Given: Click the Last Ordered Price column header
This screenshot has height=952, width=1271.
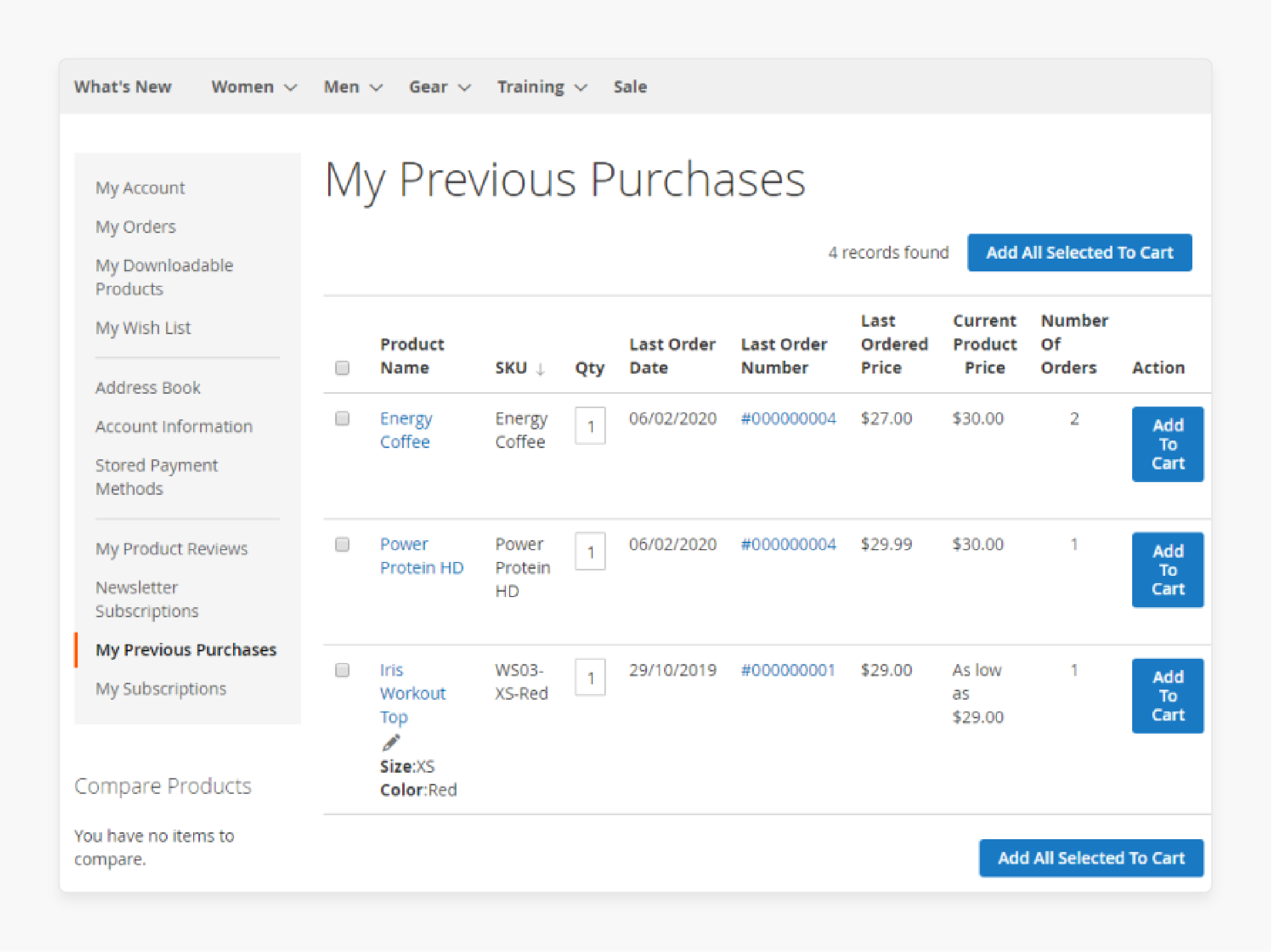Looking at the screenshot, I should pyautogui.click(x=895, y=344).
